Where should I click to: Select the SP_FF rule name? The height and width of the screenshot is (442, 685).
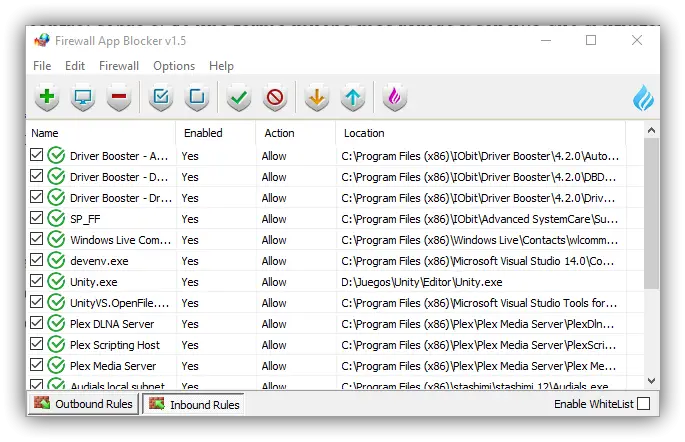click(x=85, y=219)
